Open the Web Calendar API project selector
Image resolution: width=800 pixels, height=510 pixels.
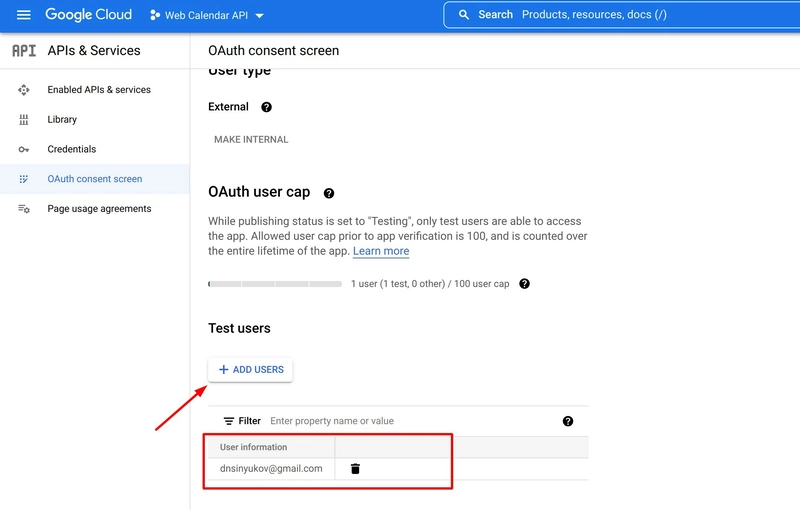coord(207,16)
